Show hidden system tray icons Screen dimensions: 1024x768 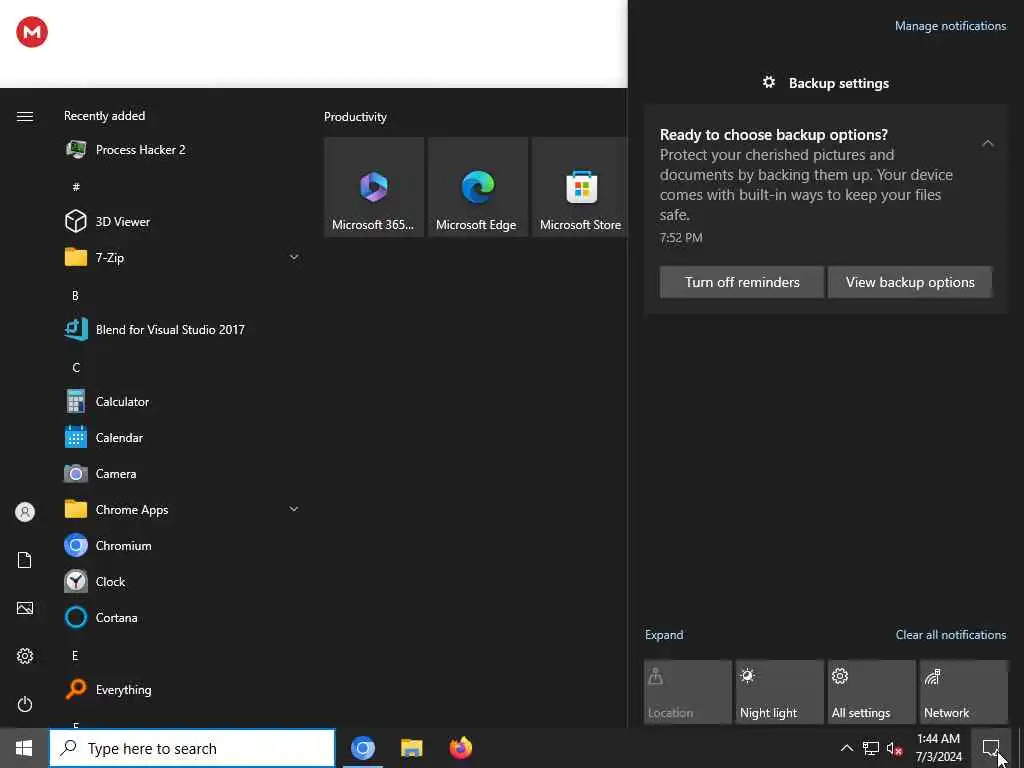pos(846,748)
